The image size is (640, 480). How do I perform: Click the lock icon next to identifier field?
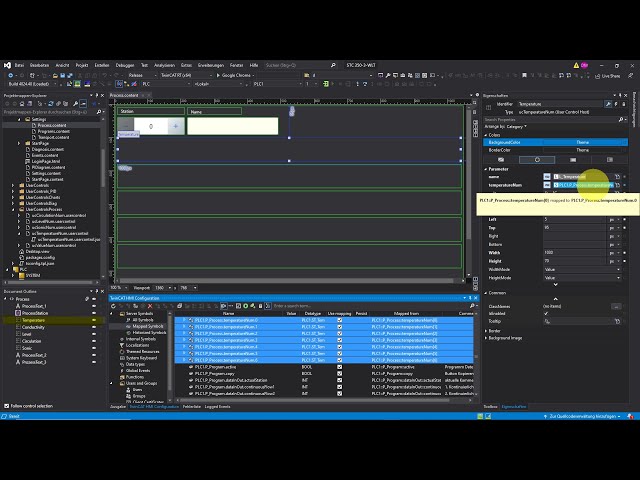624,104
